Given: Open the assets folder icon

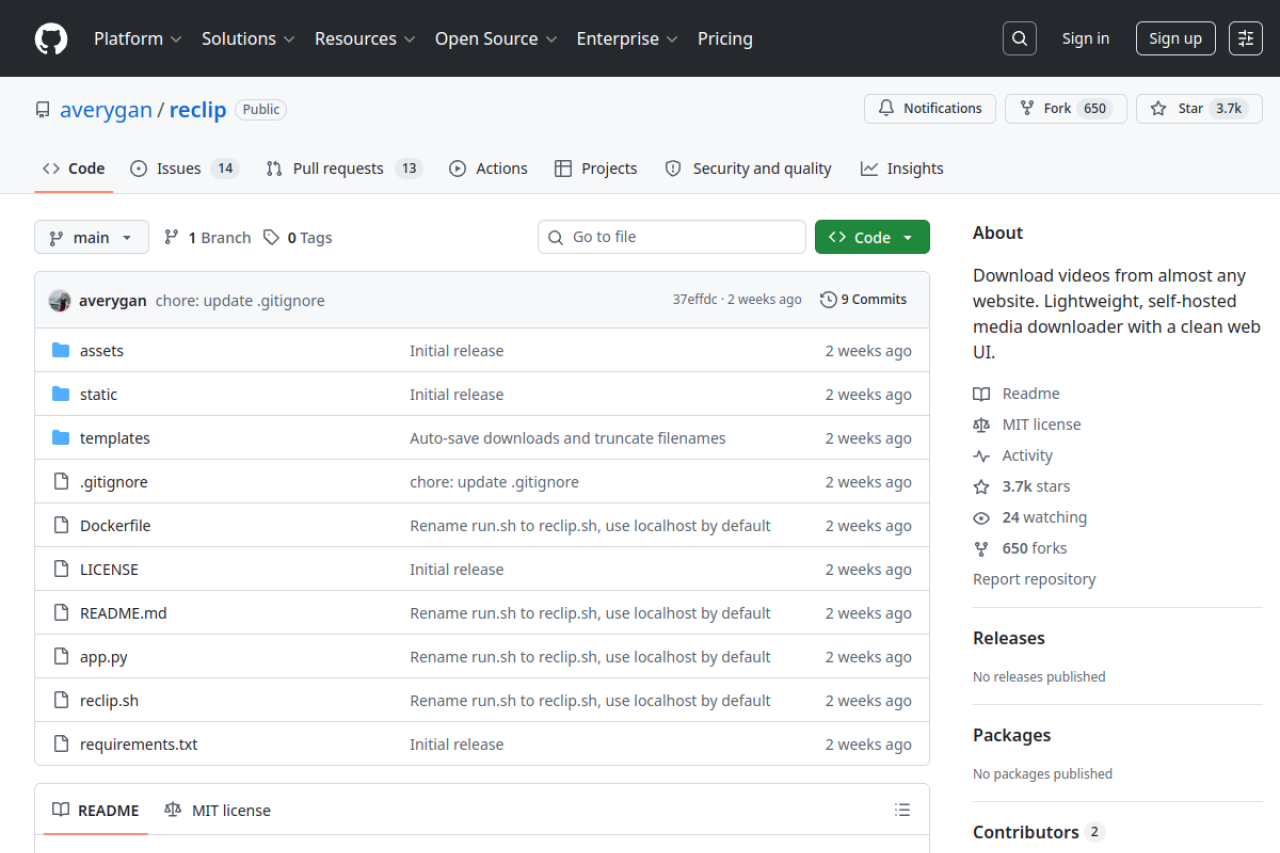Looking at the screenshot, I should (61, 350).
